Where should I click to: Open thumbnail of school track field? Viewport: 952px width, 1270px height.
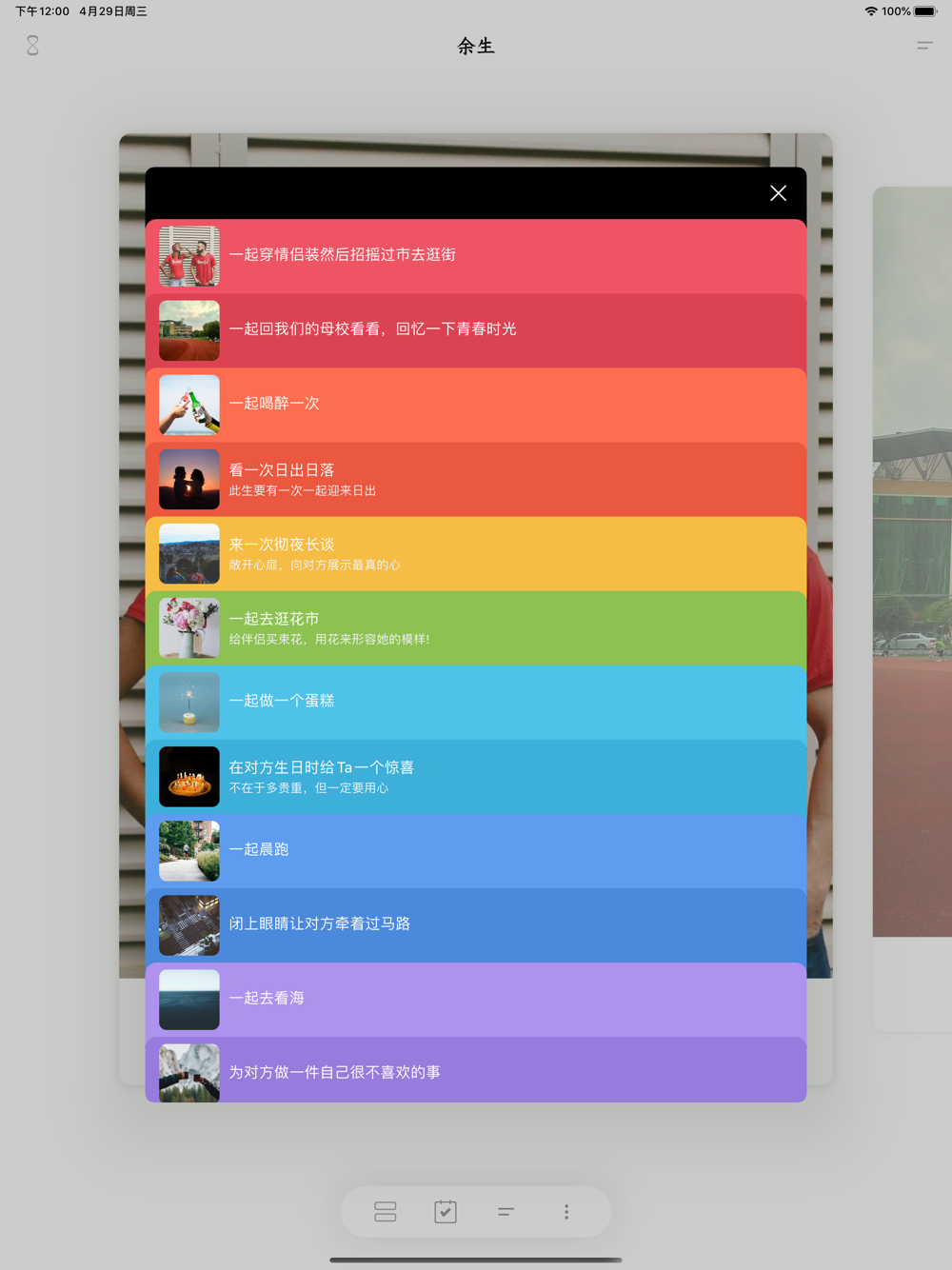pyautogui.click(x=189, y=330)
